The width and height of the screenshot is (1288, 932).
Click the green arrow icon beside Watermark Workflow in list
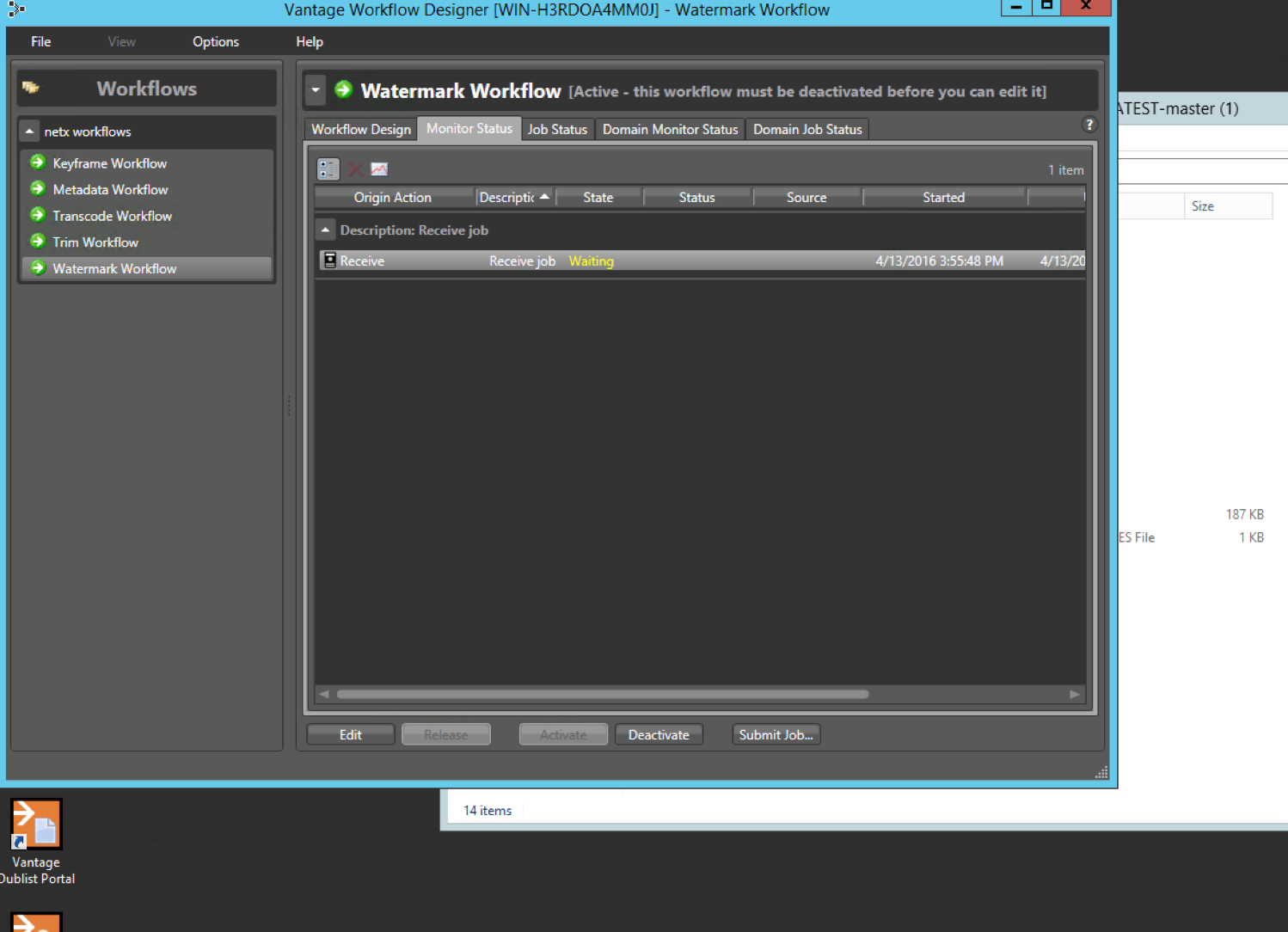(38, 268)
